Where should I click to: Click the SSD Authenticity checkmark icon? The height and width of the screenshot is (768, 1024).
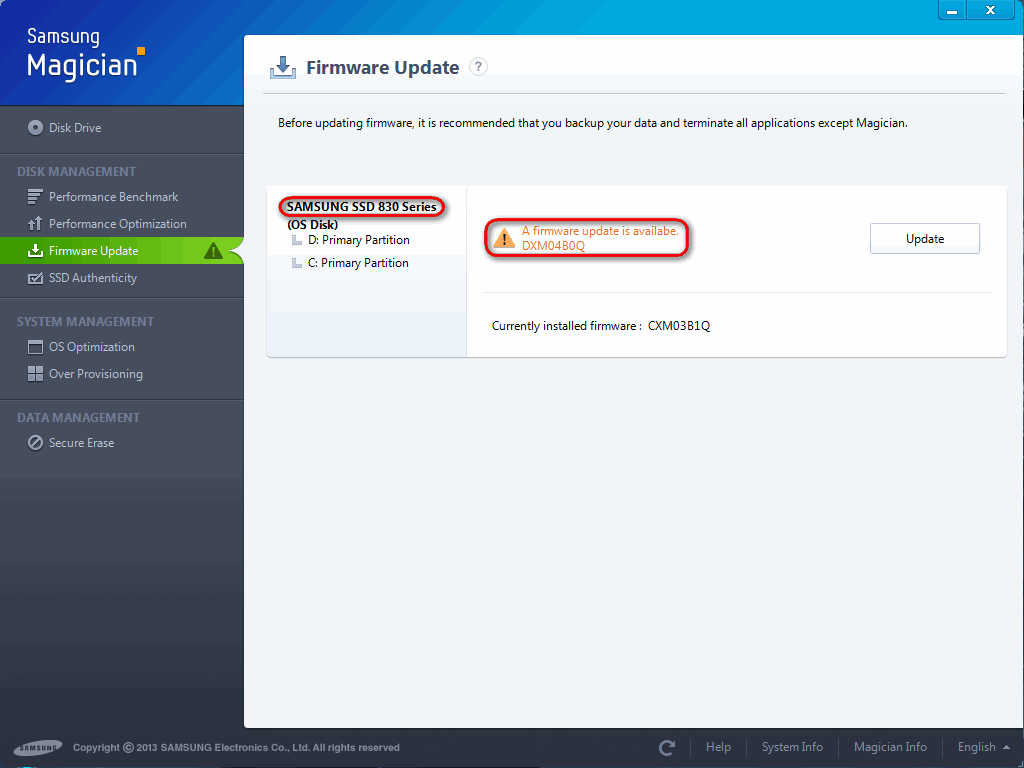pos(35,278)
